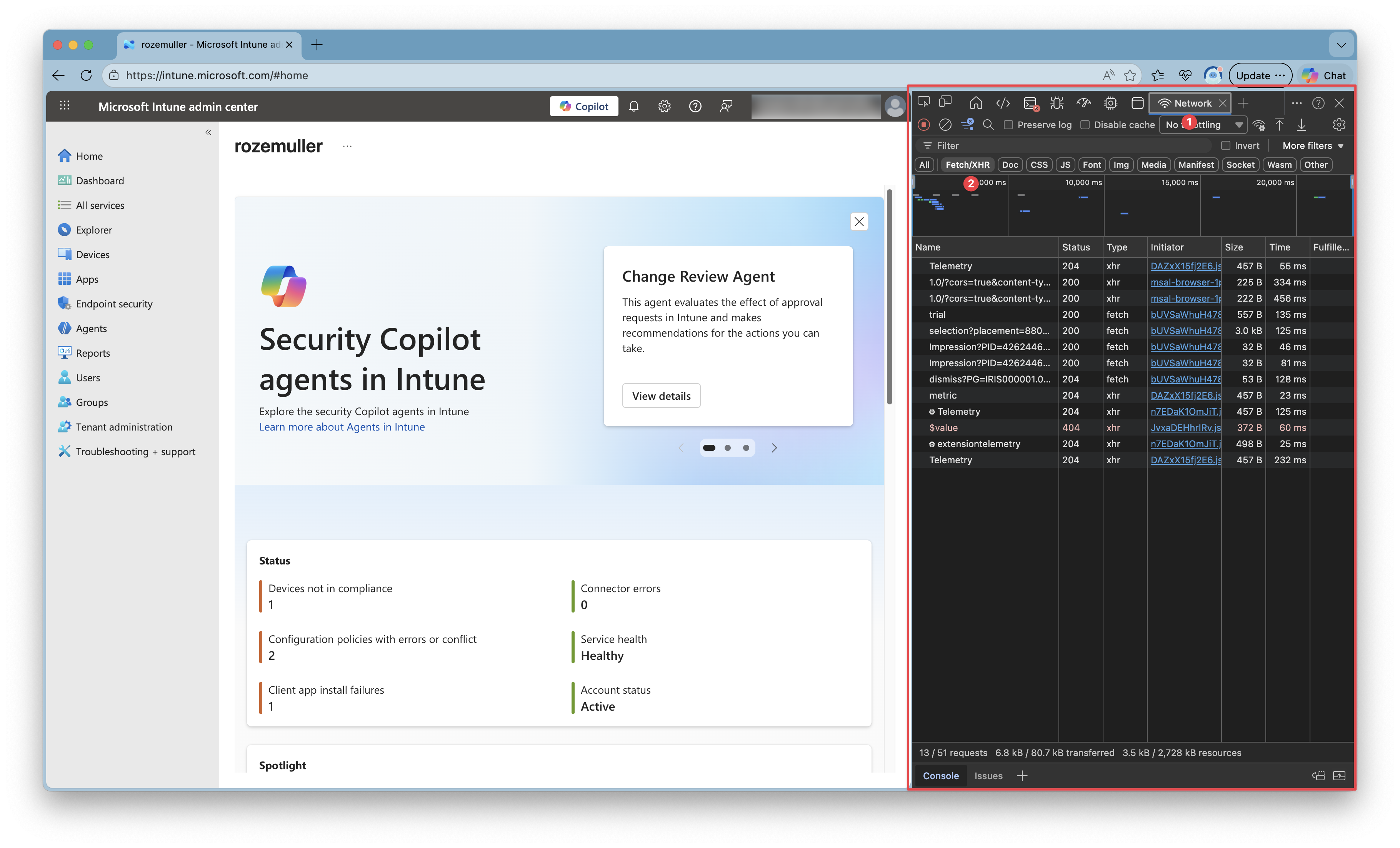The image size is (1400, 848).
Task: Click the DevTools inspect element icon
Action: (924, 103)
